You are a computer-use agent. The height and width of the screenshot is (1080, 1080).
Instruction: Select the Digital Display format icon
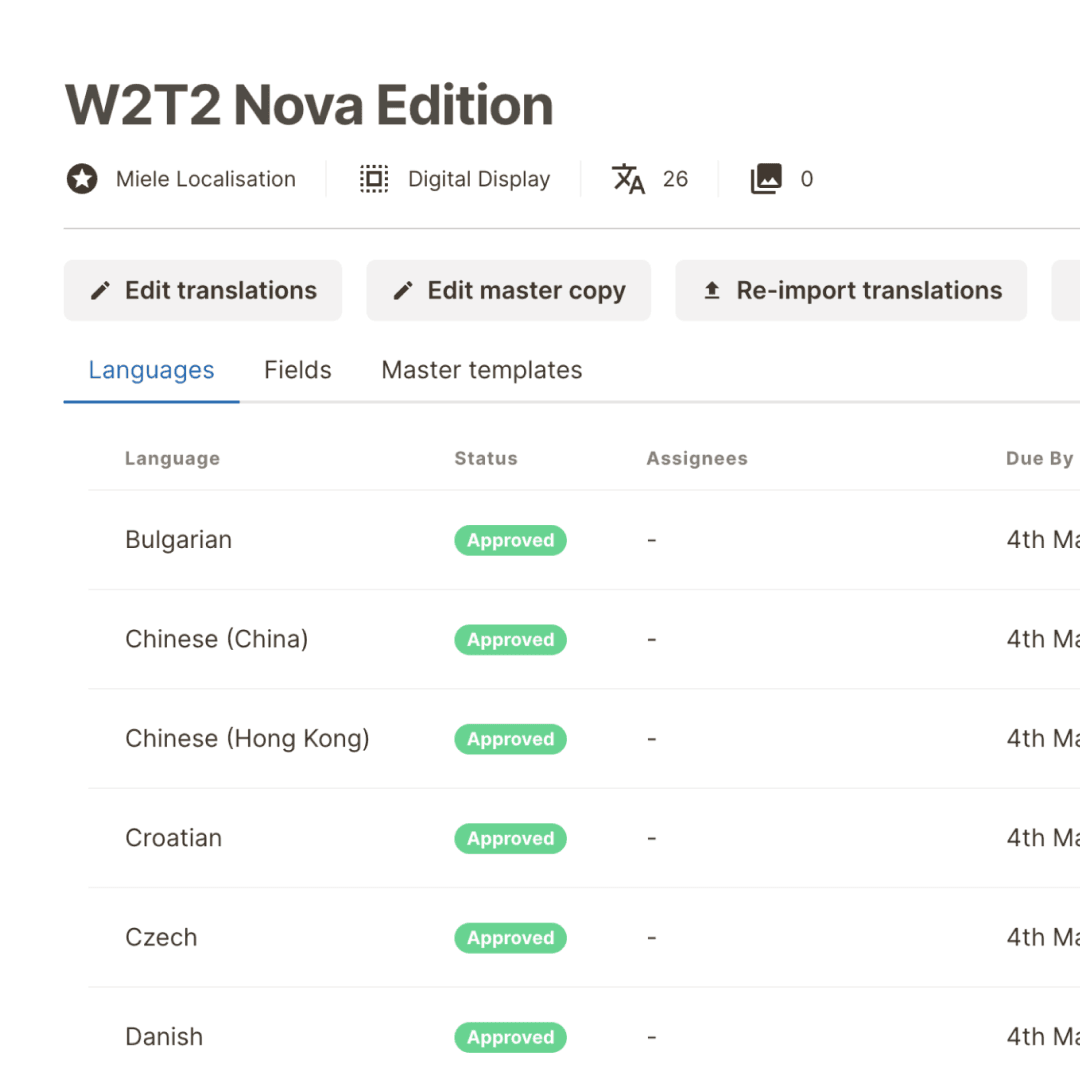pyautogui.click(x=374, y=178)
